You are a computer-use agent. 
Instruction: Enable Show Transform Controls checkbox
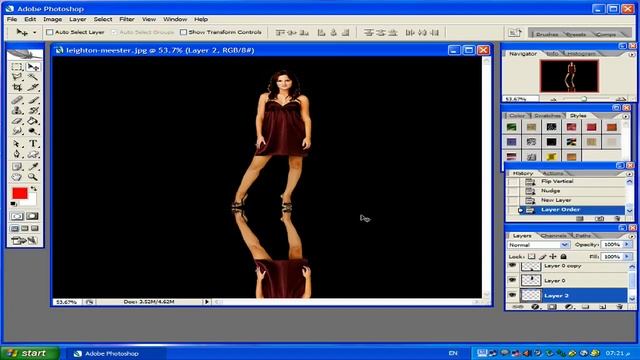click(x=183, y=32)
